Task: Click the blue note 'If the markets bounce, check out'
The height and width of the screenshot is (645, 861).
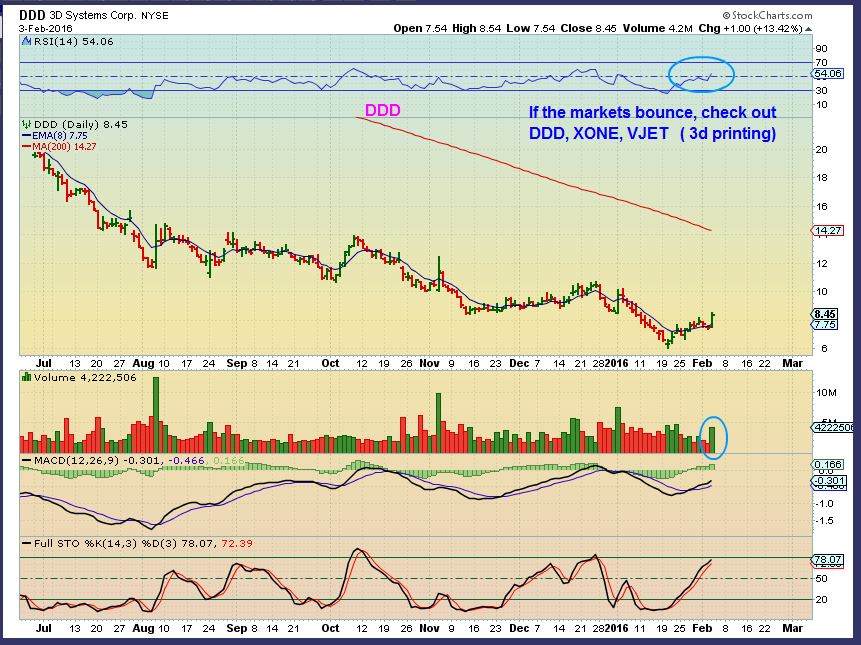Action: (652, 113)
